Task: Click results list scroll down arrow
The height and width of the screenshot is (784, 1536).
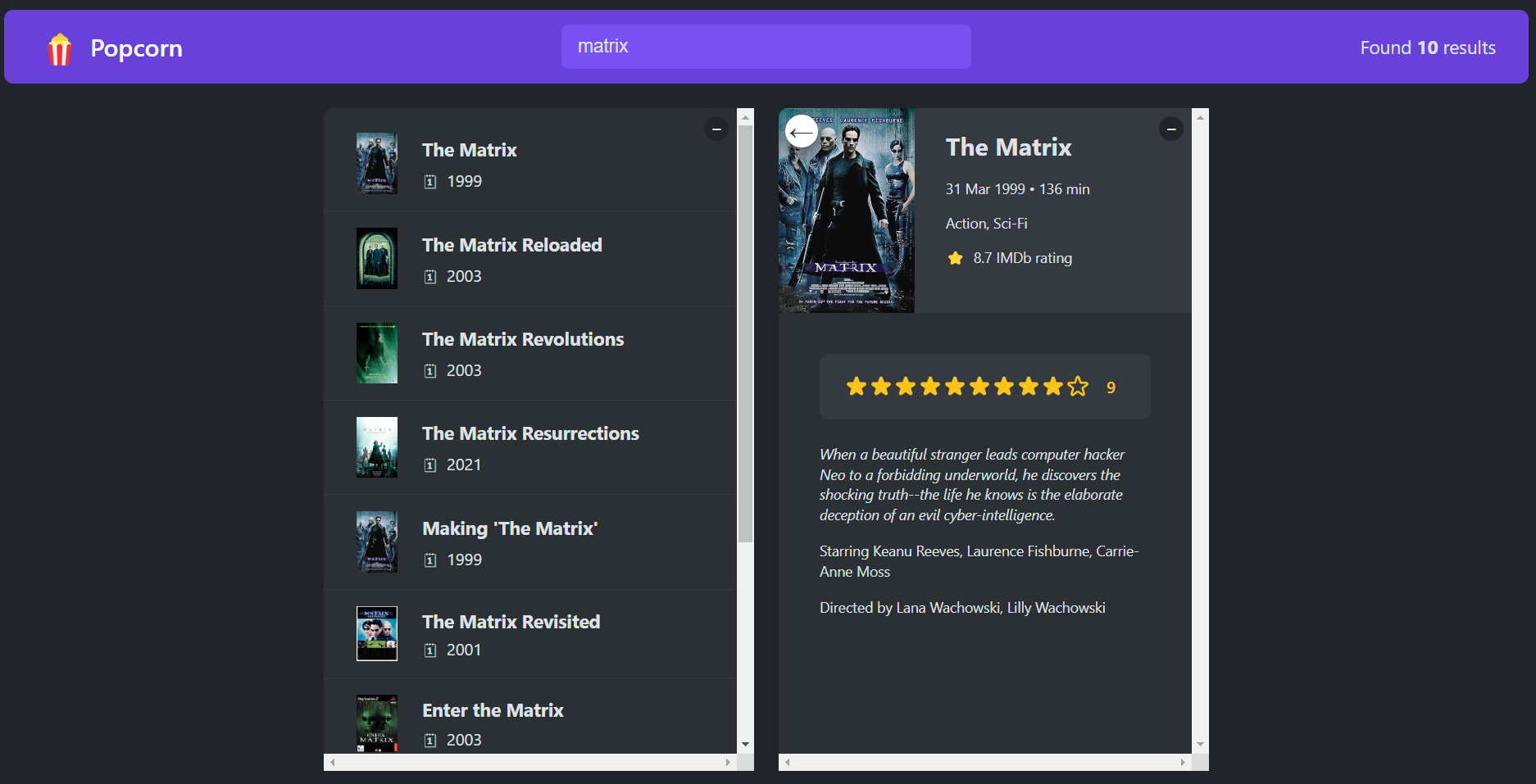Action: click(x=745, y=744)
